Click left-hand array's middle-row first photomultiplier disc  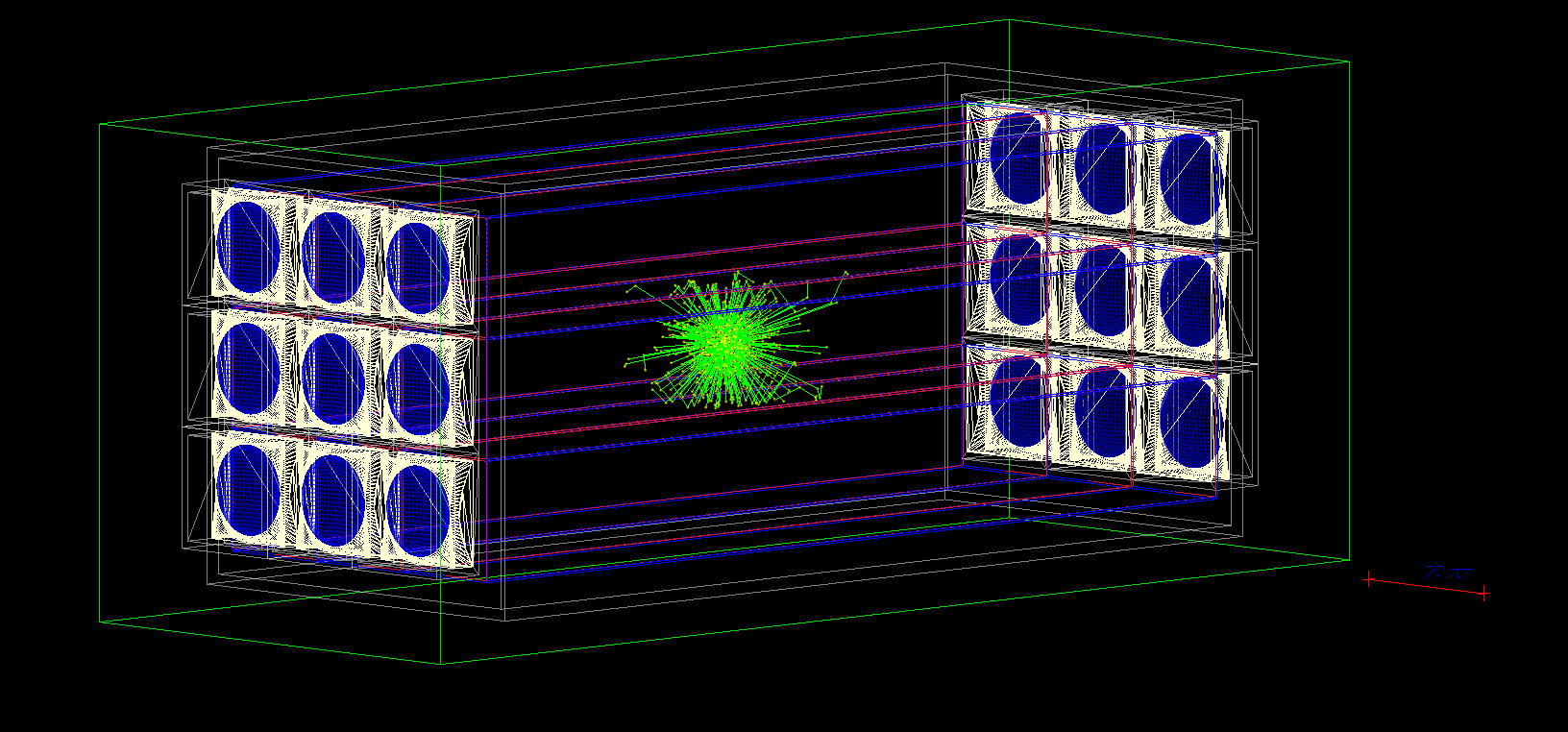pyautogui.click(x=248, y=368)
